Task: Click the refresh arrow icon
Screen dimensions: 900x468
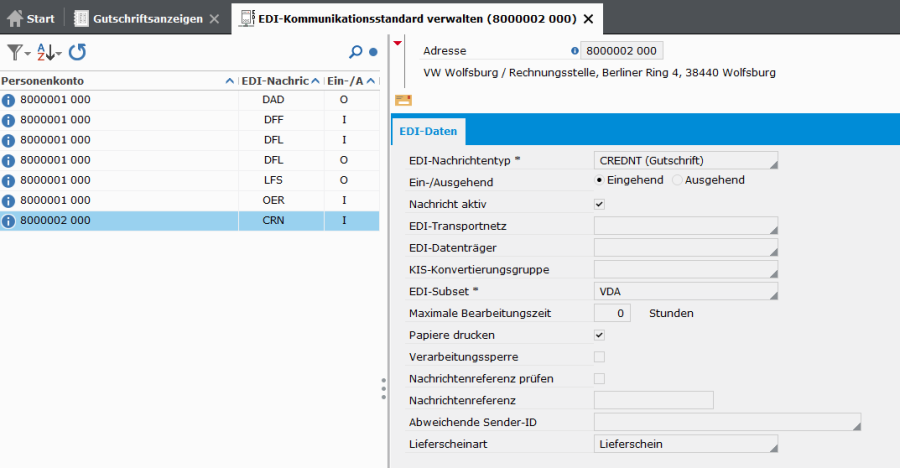Action: point(77,52)
